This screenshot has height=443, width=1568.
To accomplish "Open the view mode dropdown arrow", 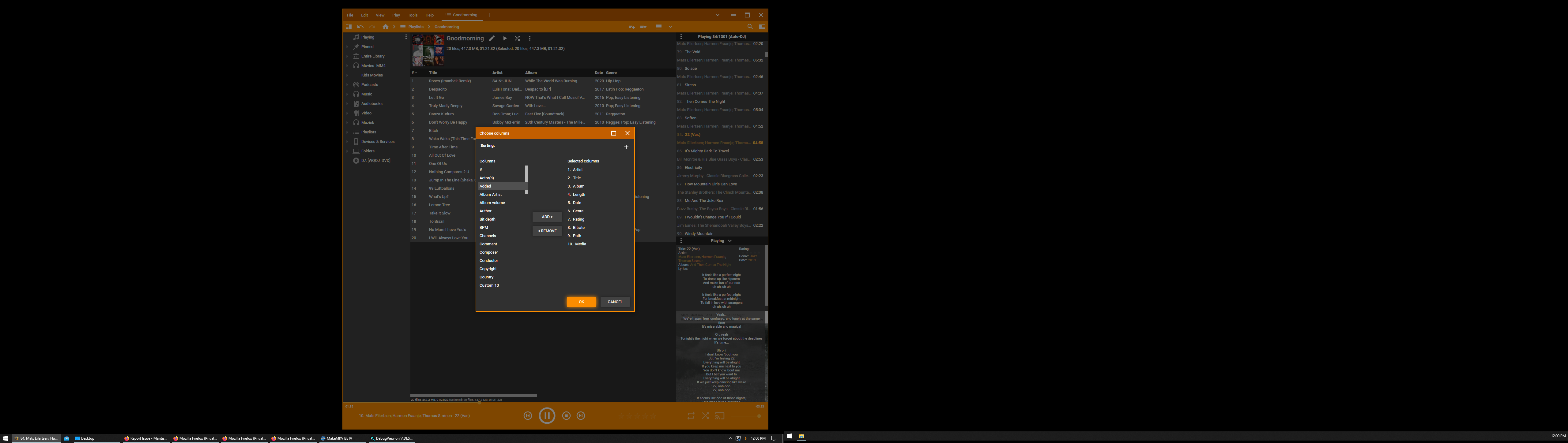I will click(670, 27).
